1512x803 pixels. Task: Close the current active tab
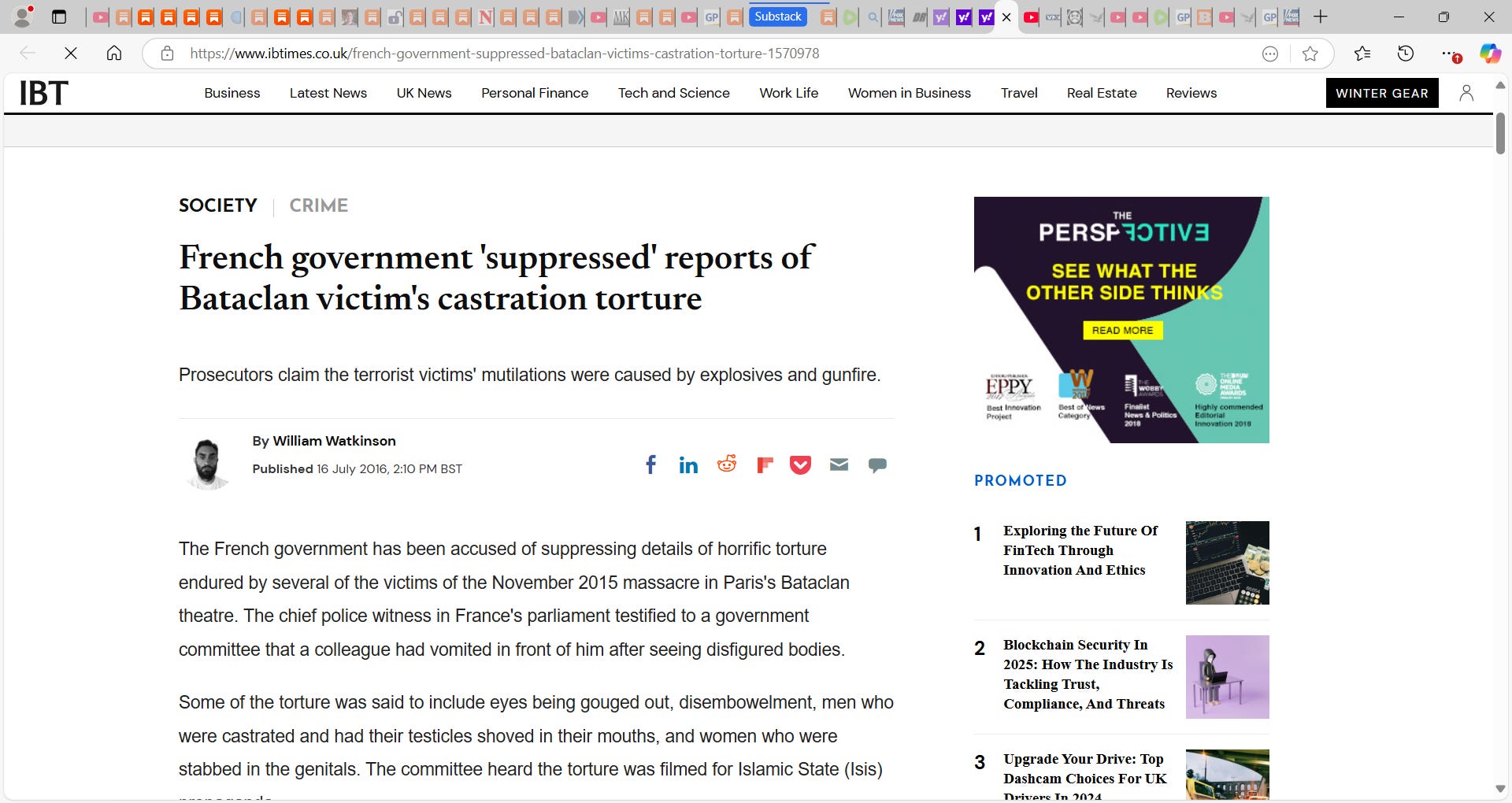1006,17
